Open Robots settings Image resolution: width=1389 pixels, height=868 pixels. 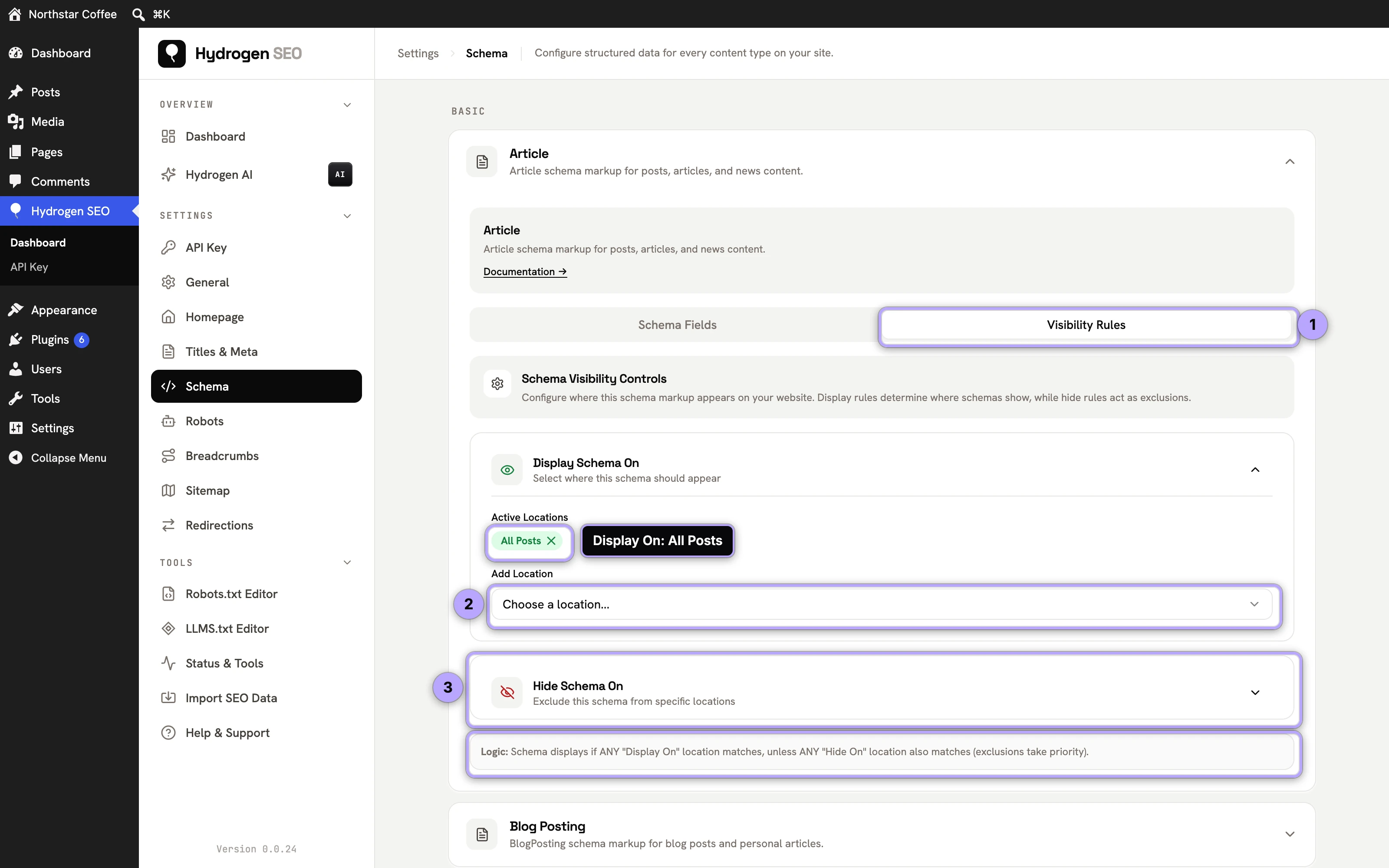click(x=257, y=421)
